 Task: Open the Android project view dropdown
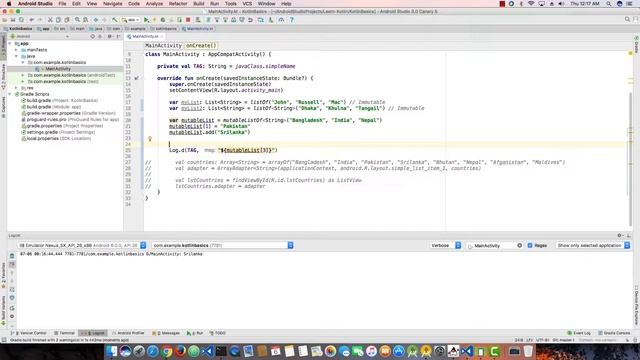coord(40,36)
